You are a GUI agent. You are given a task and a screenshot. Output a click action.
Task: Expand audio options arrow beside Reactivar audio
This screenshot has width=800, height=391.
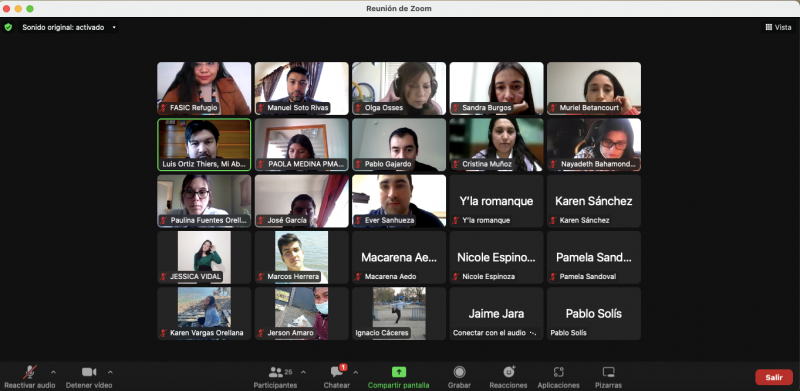tap(53, 372)
